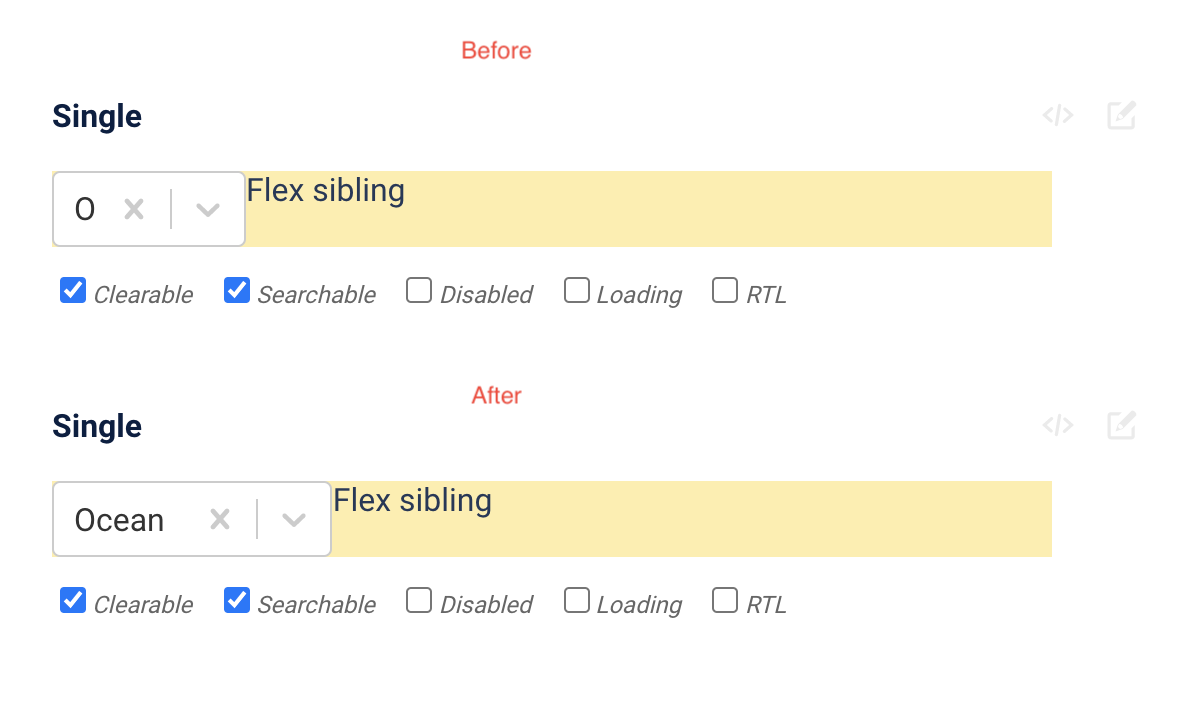Click the yellow Flex sibling area under After
The height and width of the screenshot is (728, 1186).
click(x=700, y=519)
